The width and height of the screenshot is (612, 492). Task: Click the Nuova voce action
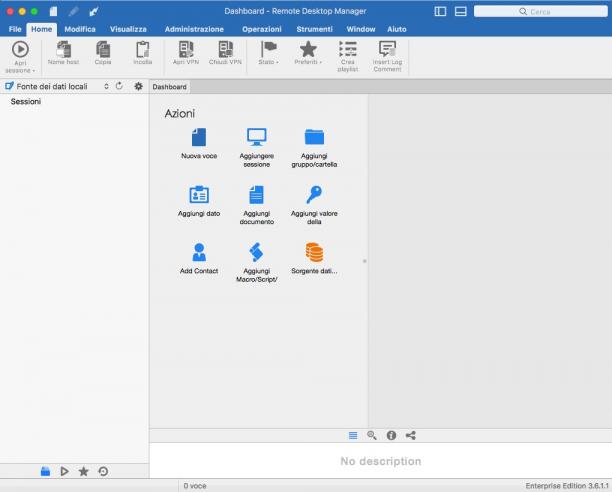click(x=199, y=143)
